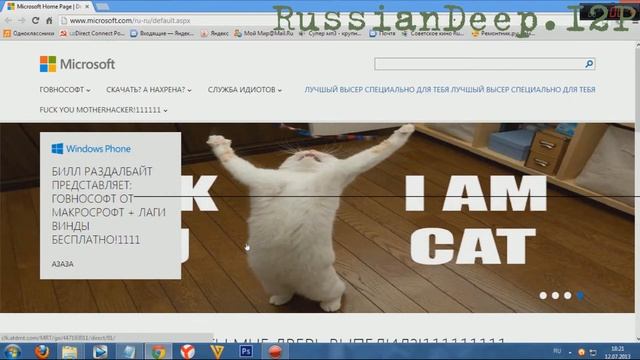
Task: Reload the page with the refresh icon
Action: click(x=36, y=20)
